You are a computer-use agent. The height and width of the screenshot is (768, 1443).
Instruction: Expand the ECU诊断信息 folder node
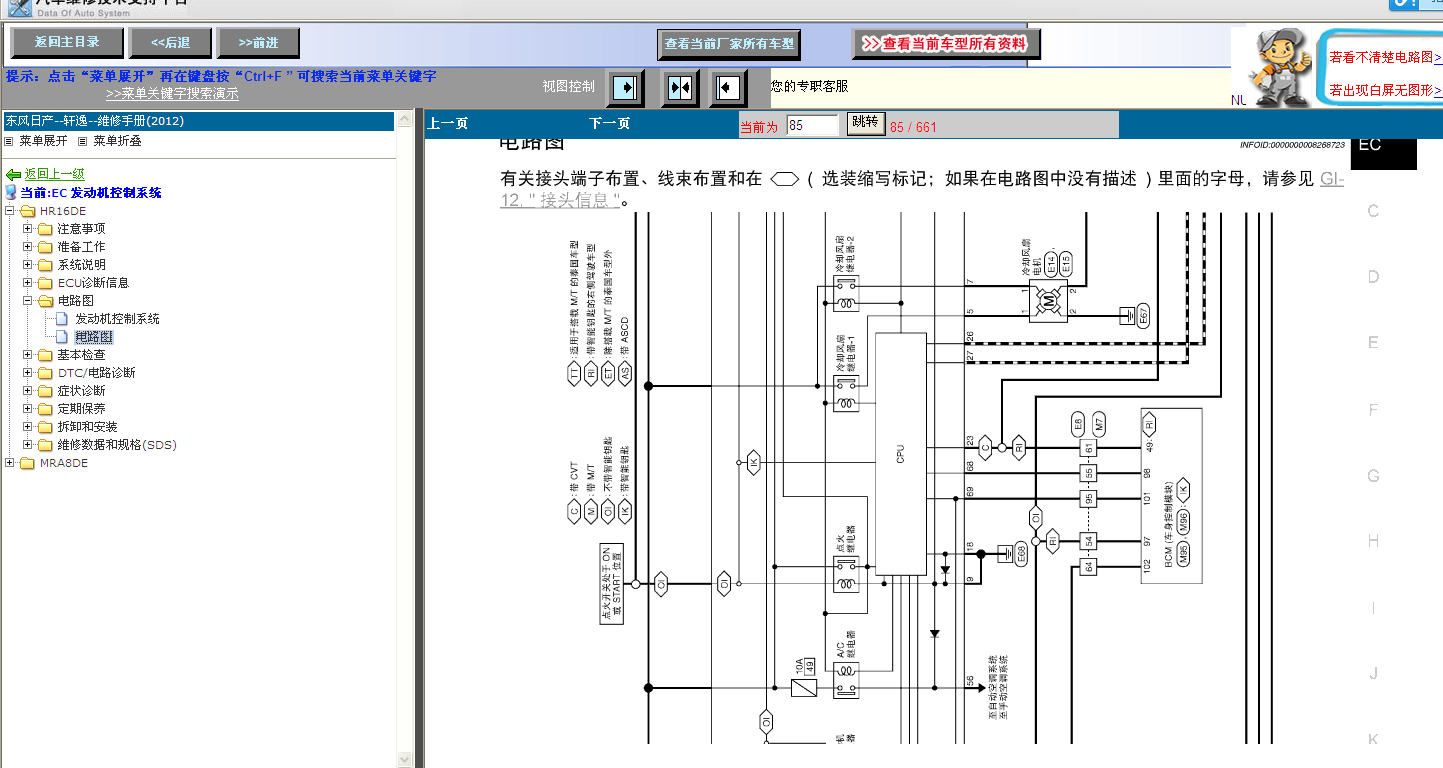(28, 283)
